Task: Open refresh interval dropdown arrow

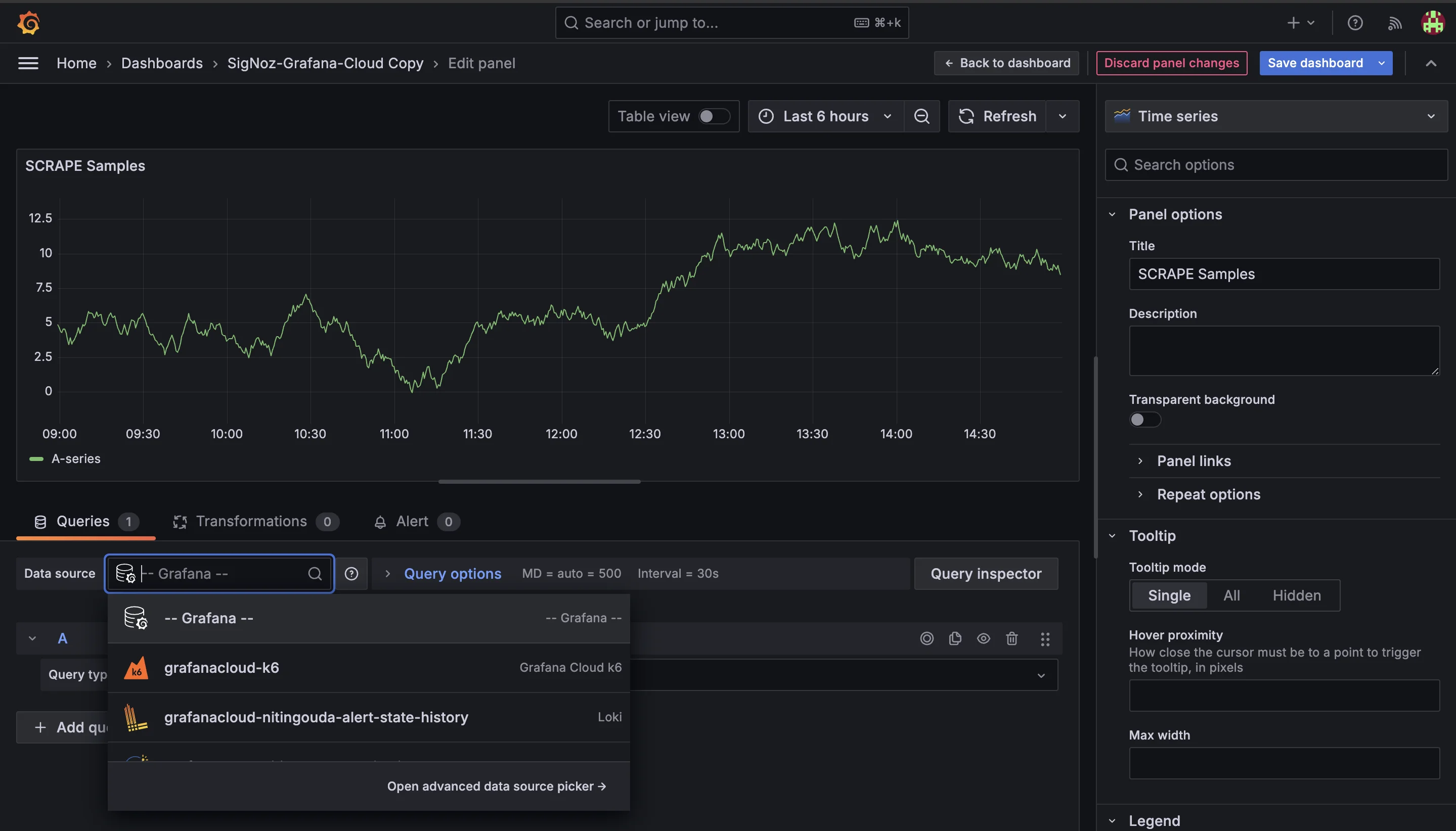Action: pos(1062,116)
